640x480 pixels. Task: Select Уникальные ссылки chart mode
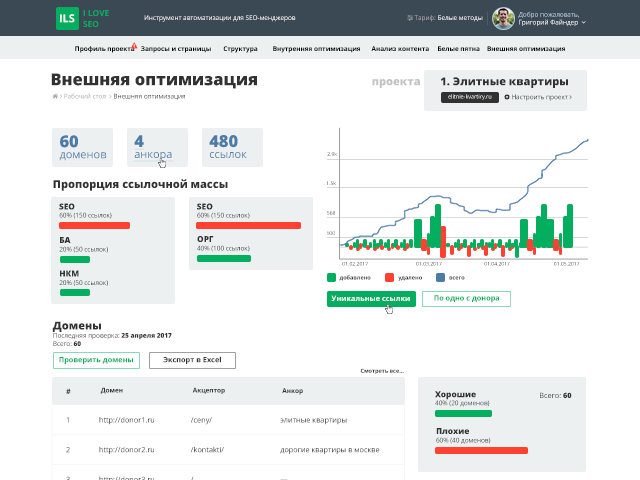point(371,299)
